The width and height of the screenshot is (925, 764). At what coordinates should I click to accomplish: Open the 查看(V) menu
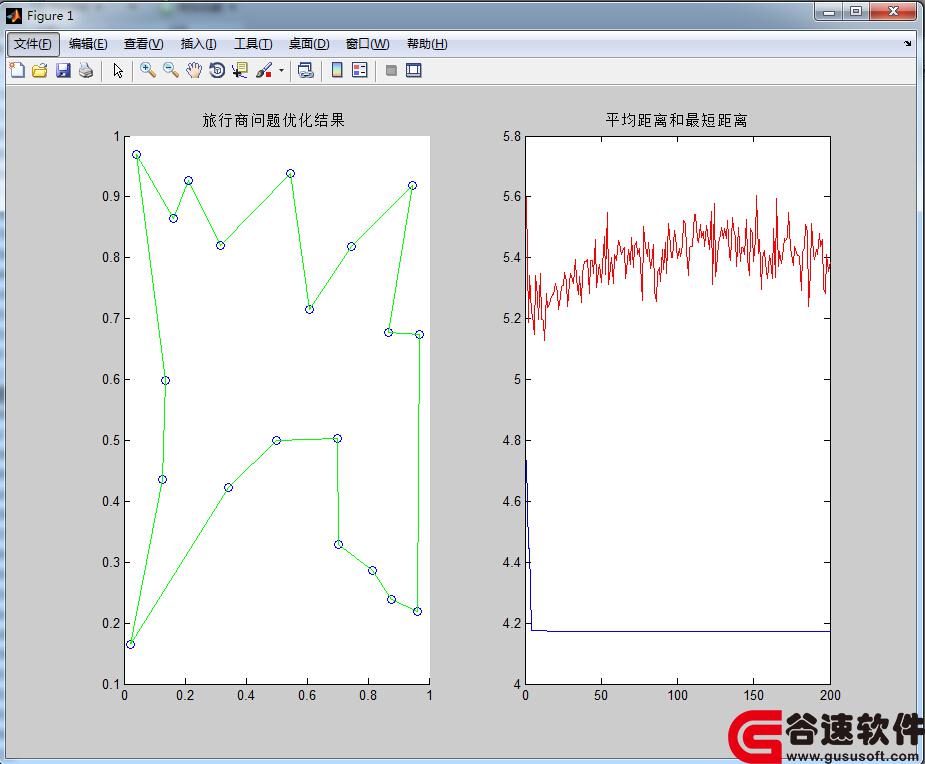143,44
